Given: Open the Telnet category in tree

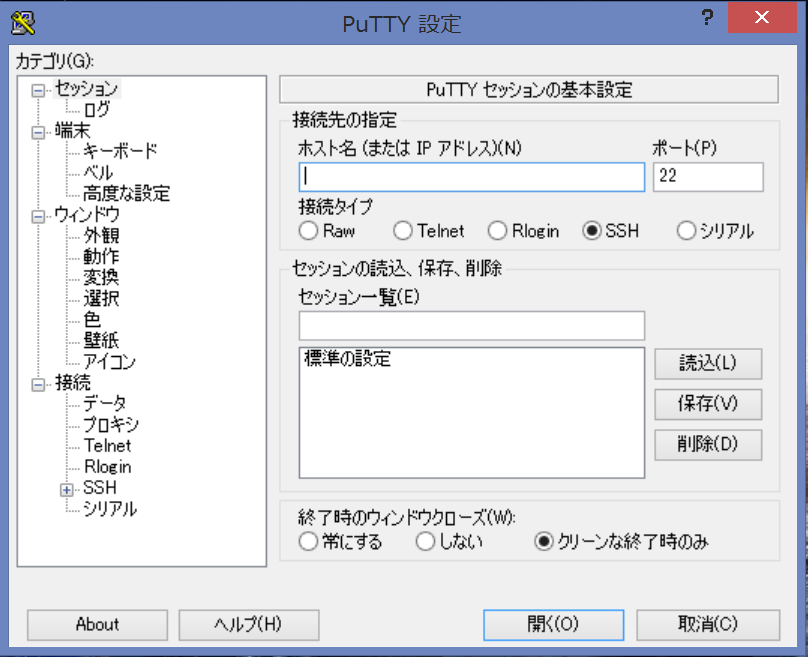Looking at the screenshot, I should [108, 446].
